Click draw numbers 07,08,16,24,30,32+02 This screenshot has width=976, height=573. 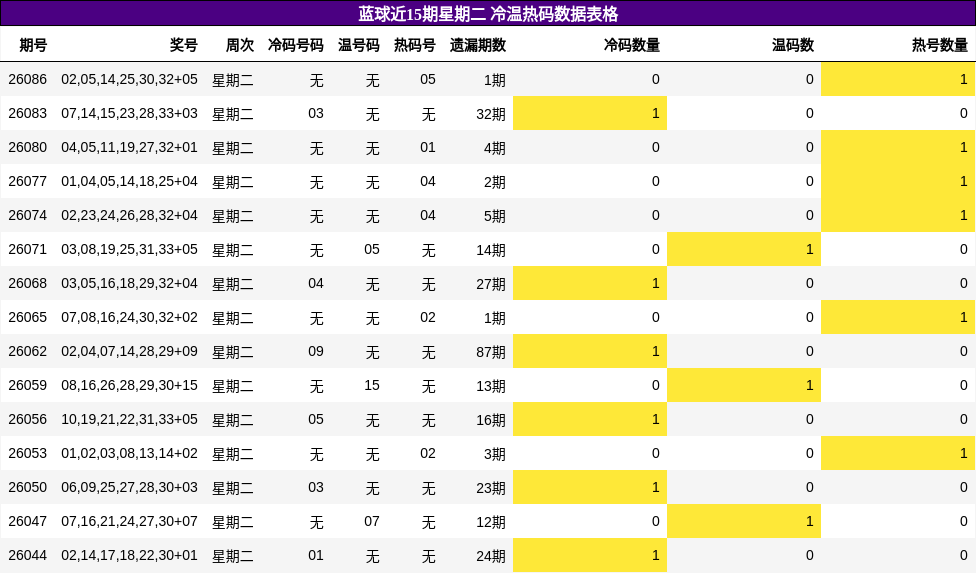(129, 317)
